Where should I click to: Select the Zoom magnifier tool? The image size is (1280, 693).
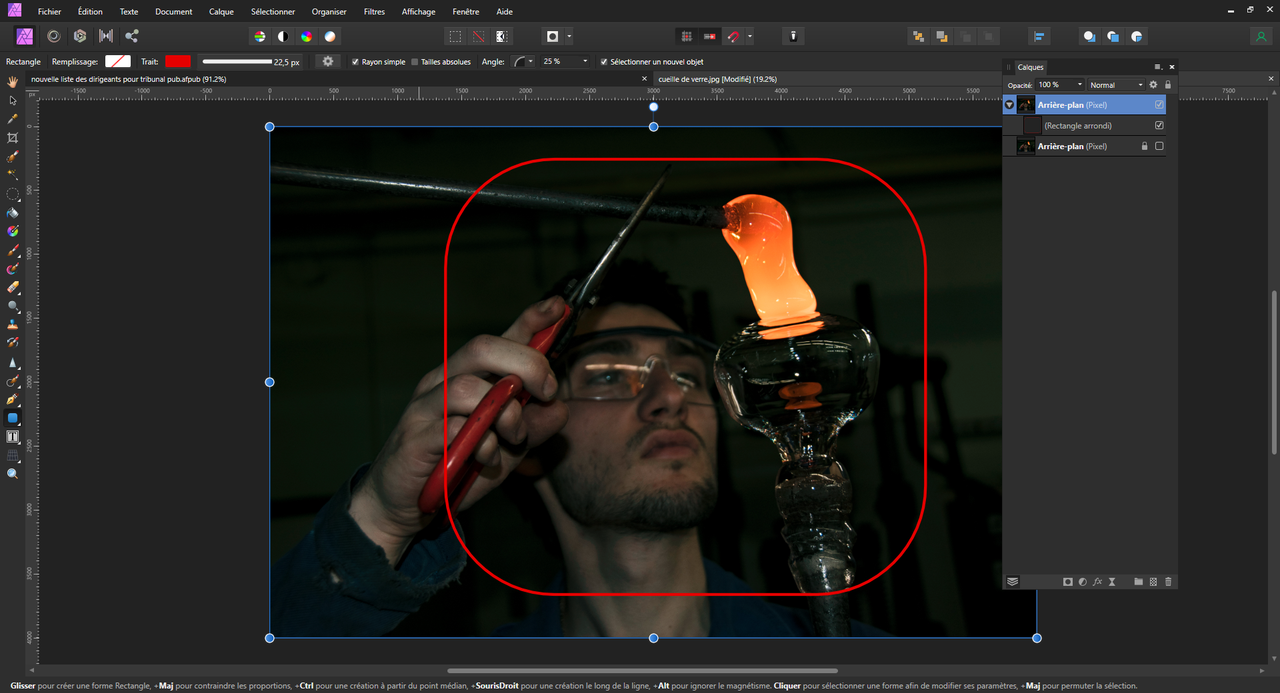(13, 474)
